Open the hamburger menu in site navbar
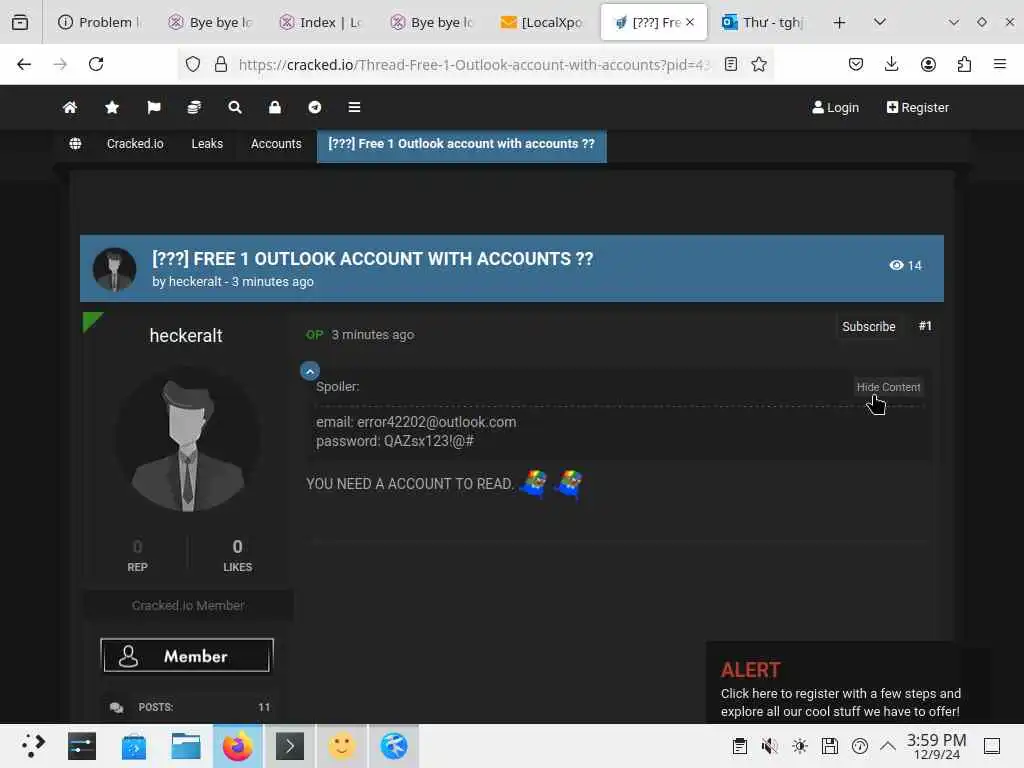Viewport: 1024px width, 768px height. [x=354, y=107]
